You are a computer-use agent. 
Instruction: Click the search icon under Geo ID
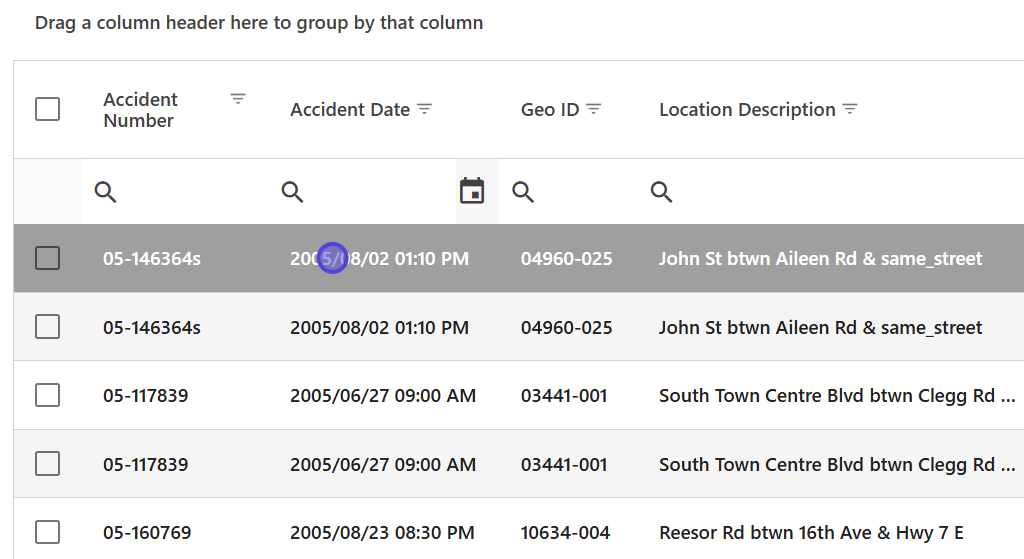pyautogui.click(x=523, y=191)
